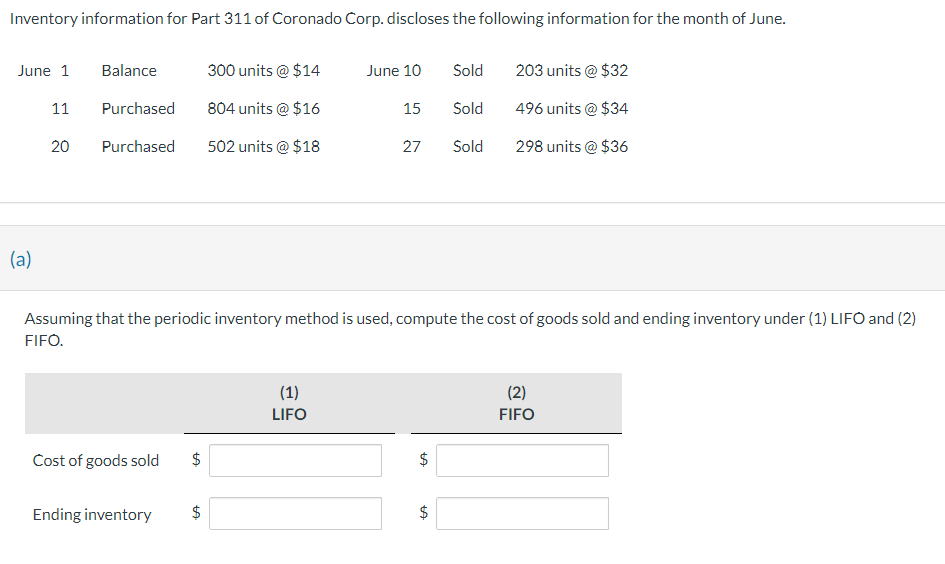Click the '300 units @ $14' text
Viewport: 945px width, 564px height.
point(264,70)
